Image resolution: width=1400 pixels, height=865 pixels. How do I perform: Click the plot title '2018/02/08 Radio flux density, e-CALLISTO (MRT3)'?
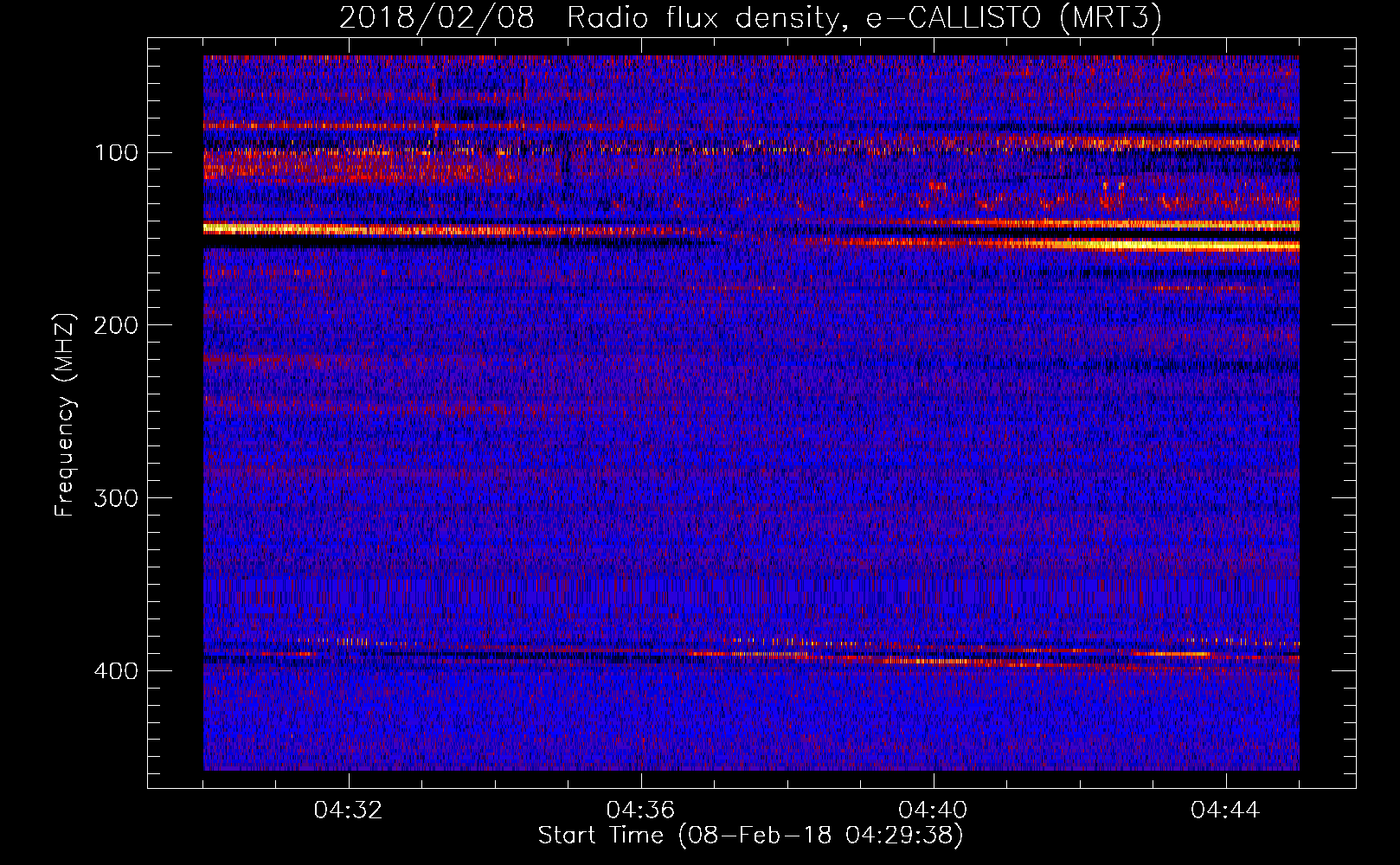(x=750, y=17)
